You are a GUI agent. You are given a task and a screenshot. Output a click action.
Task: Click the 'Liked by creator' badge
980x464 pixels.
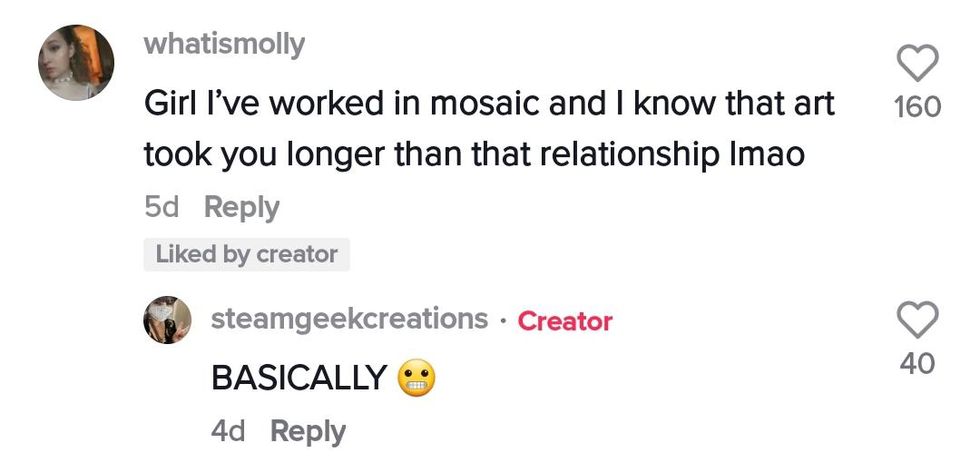coord(247,254)
